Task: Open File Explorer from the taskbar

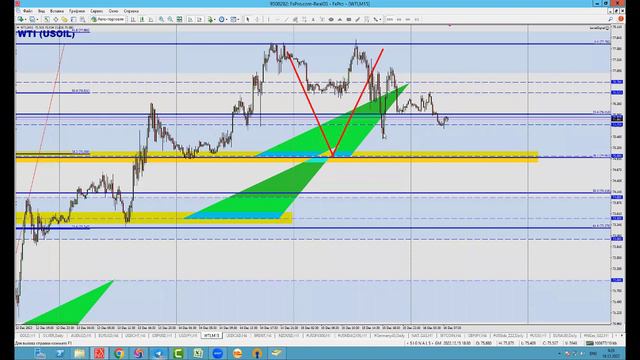Action: click(x=79, y=353)
